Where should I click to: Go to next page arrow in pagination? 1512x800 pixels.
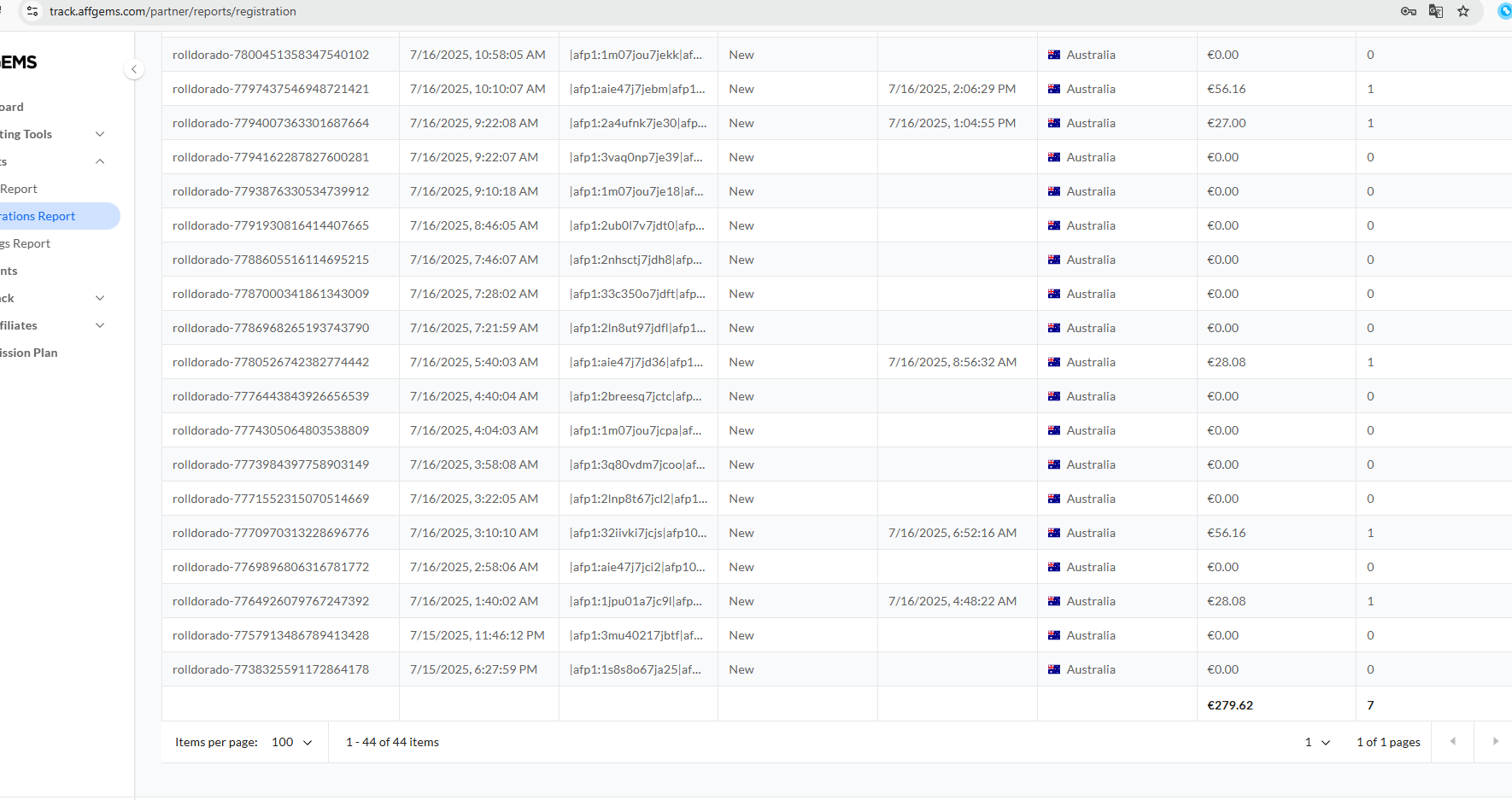1495,741
